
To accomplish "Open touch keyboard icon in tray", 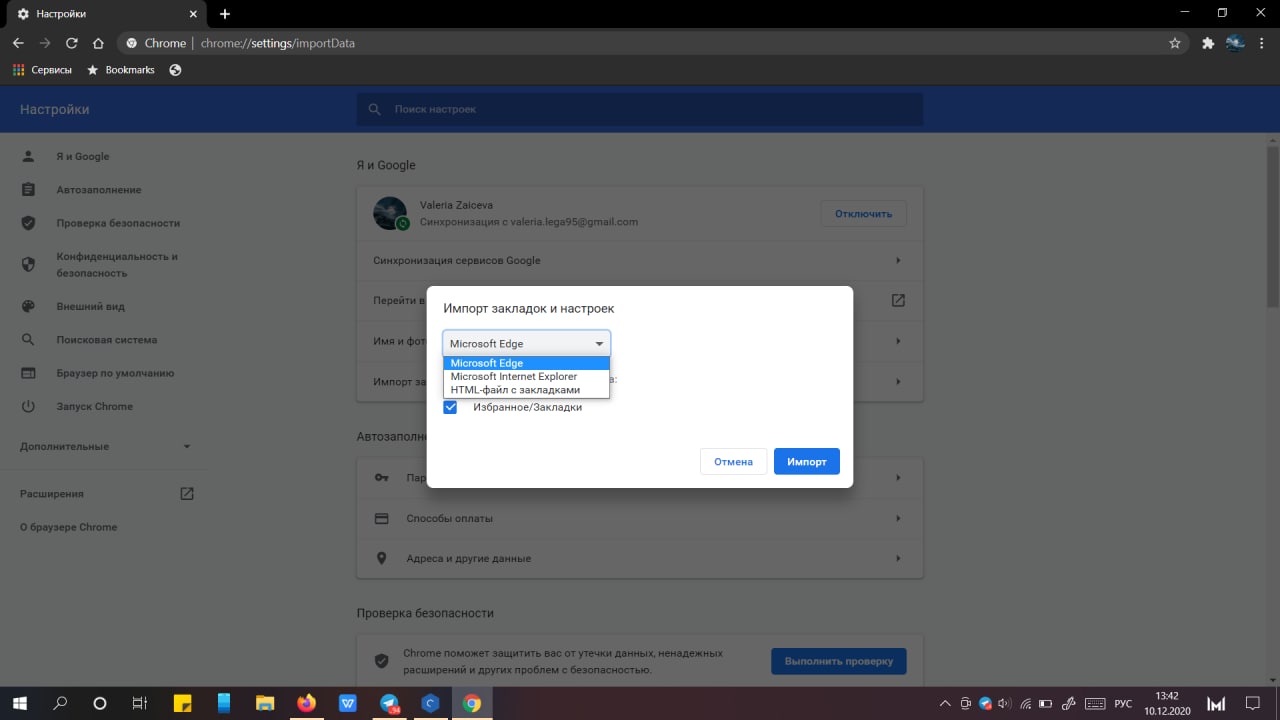I will tap(1094, 703).
